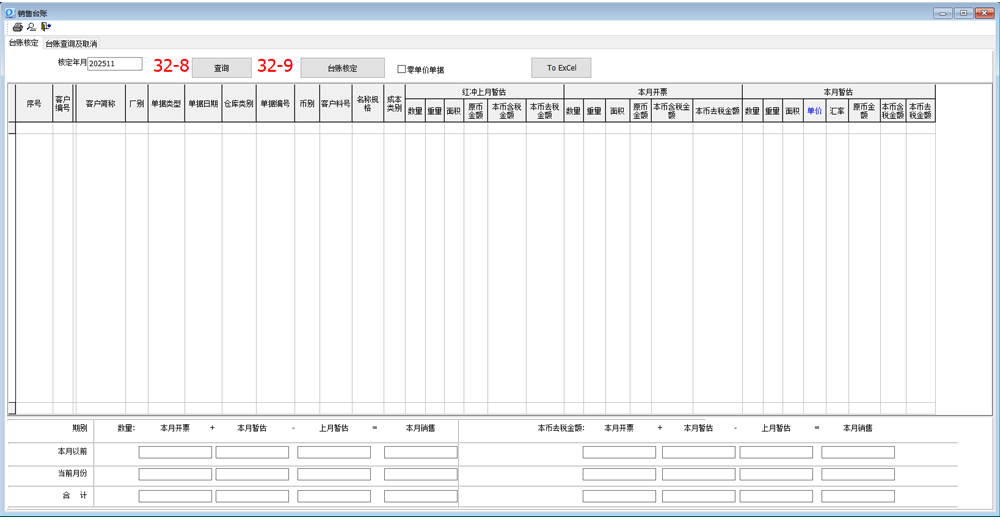The image size is (1000, 521).
Task: Click the 汇率 column header
Action: (x=836, y=111)
